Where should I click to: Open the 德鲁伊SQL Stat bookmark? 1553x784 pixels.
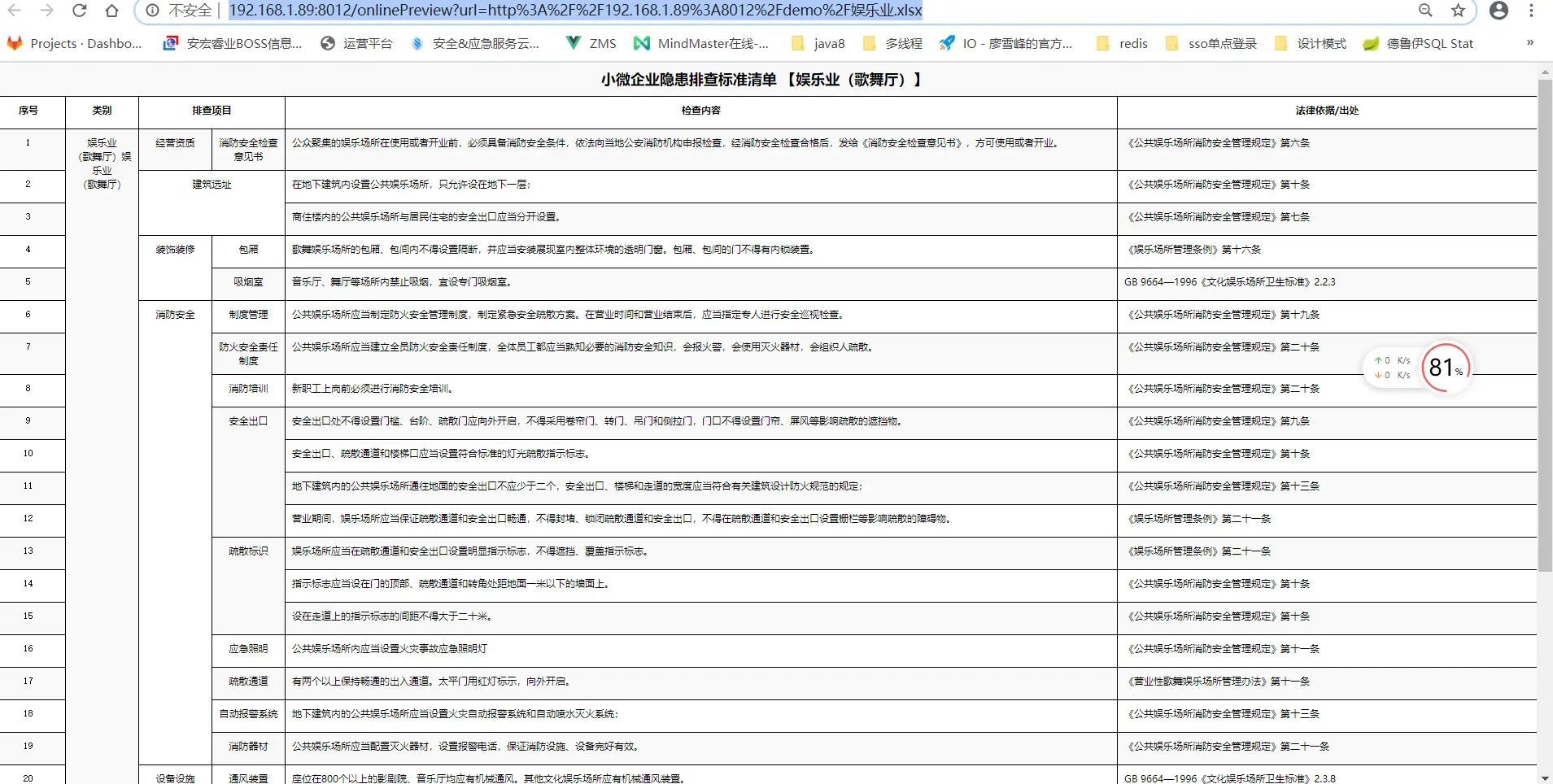(x=1418, y=44)
